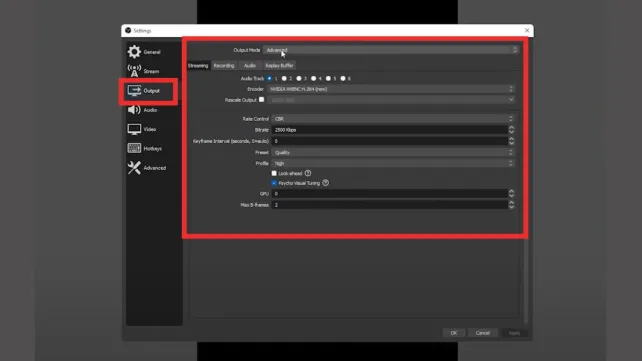The image size is (642, 361).
Task: Open the Advanced settings section
Action: pyautogui.click(x=147, y=168)
